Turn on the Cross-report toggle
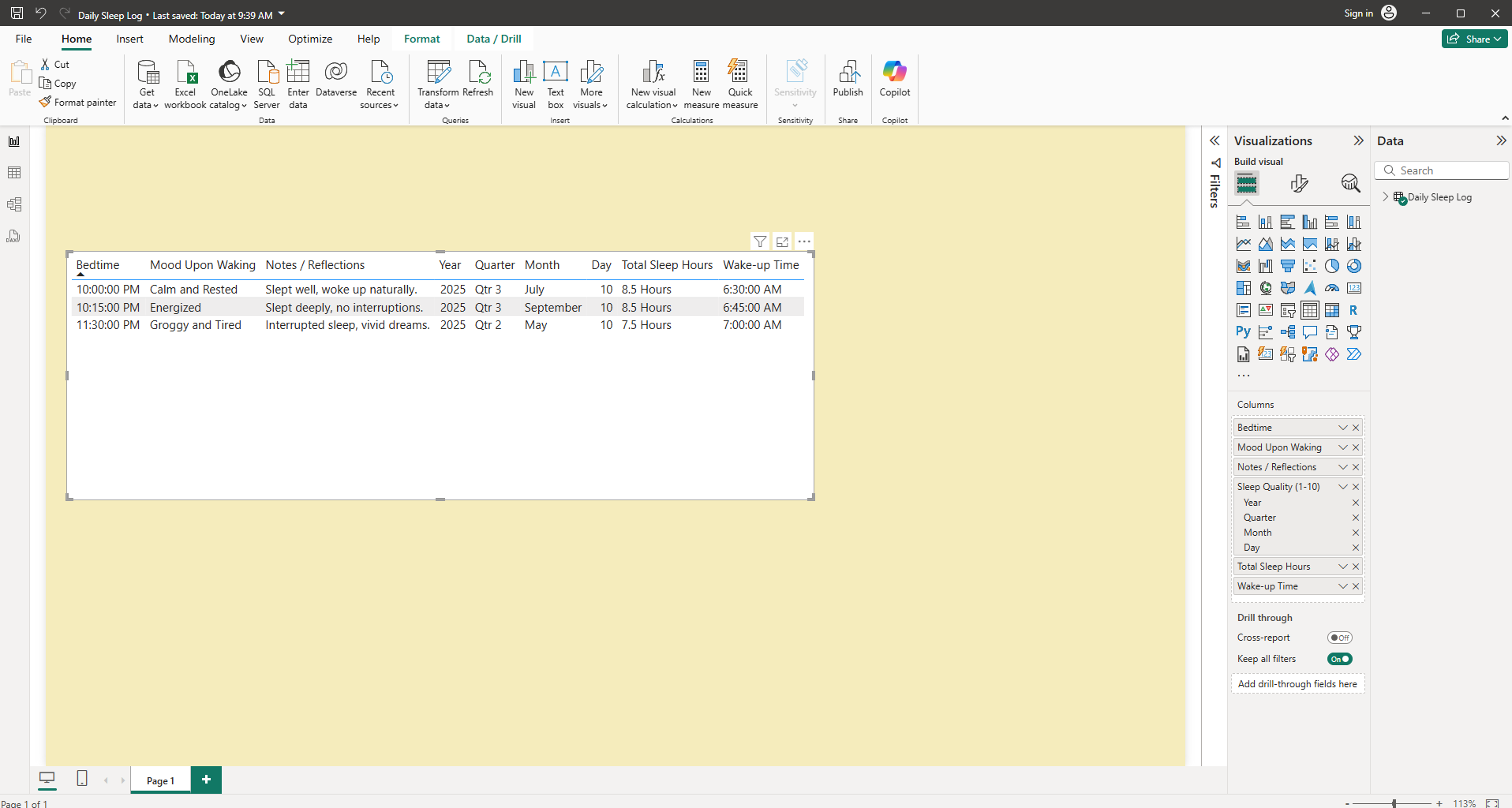The height and width of the screenshot is (808, 1512). [1339, 638]
